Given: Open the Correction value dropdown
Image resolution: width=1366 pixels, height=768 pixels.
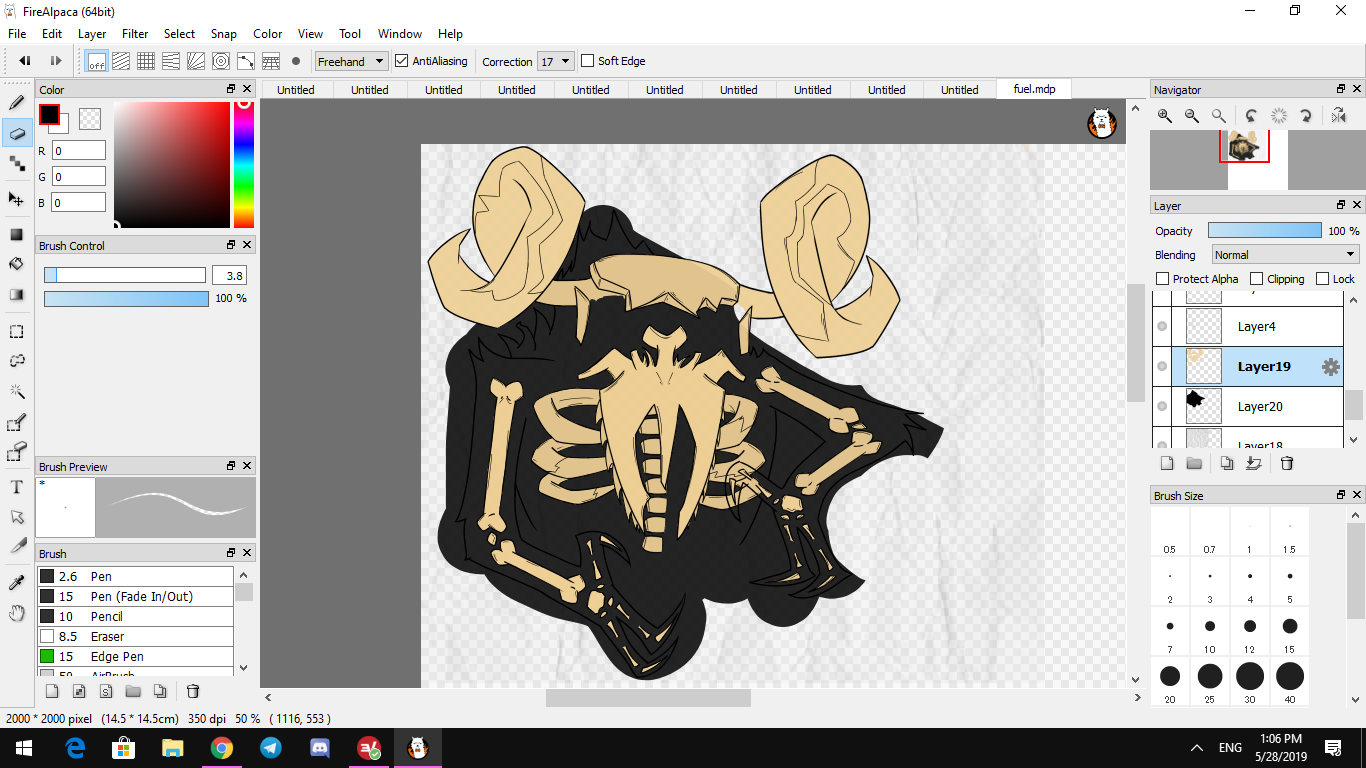Looking at the screenshot, I should click(556, 61).
